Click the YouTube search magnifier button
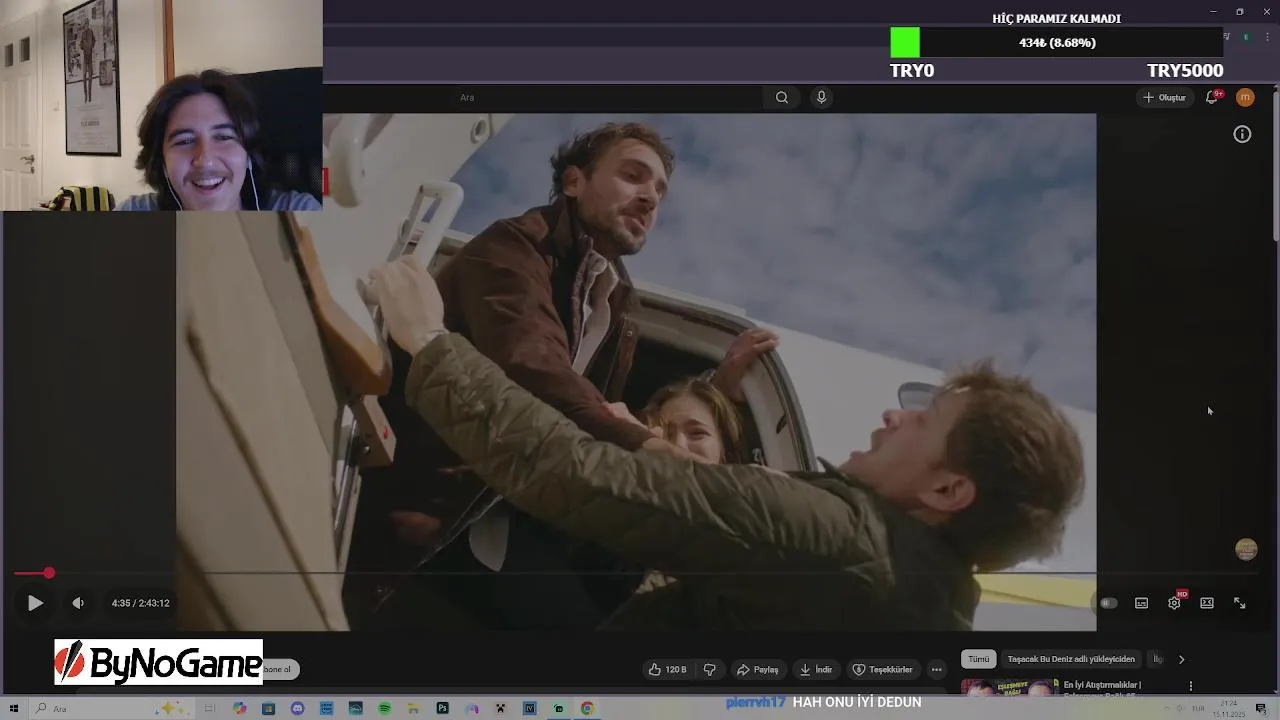This screenshot has height=720, width=1280. click(x=782, y=97)
